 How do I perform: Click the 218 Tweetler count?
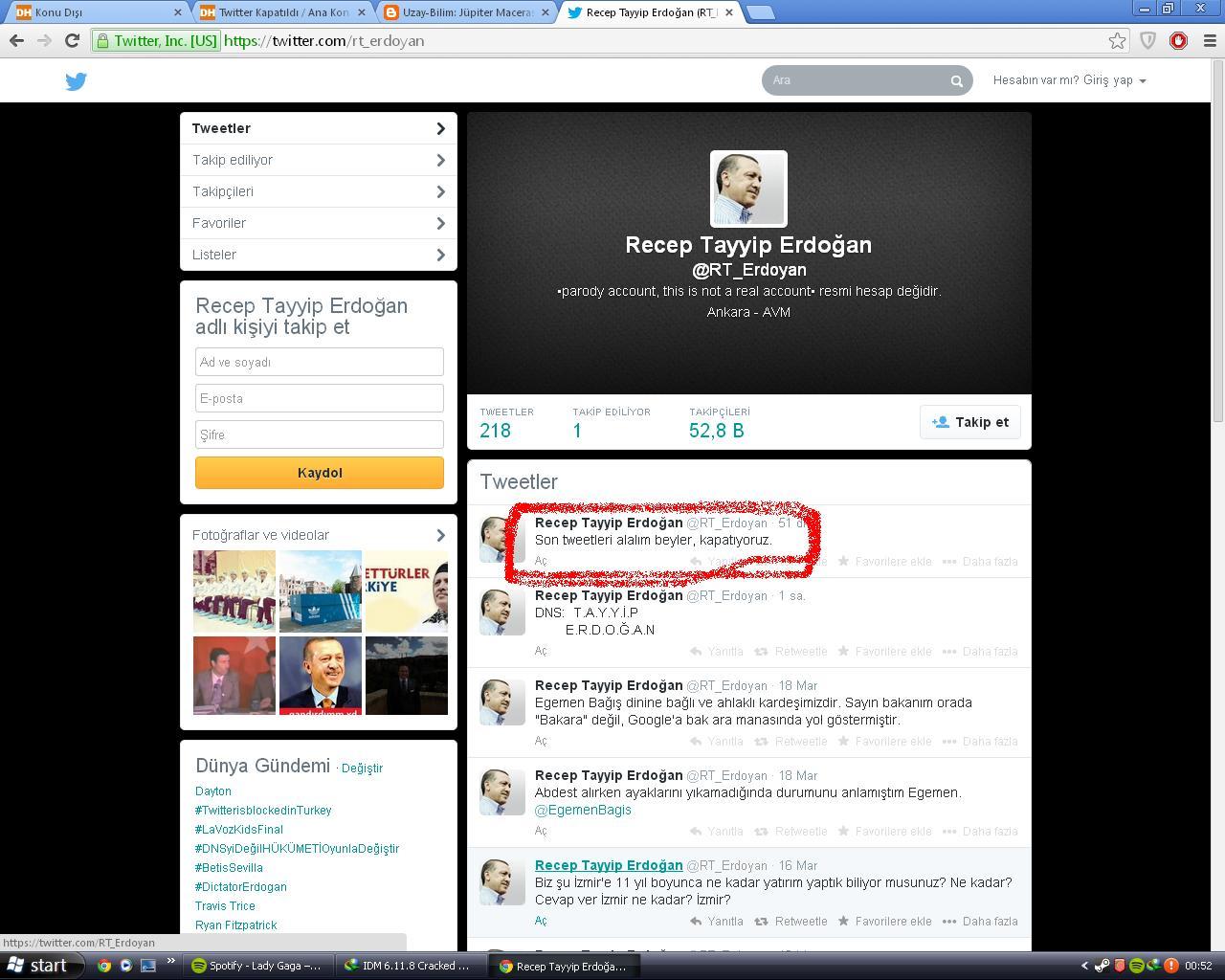(x=496, y=431)
